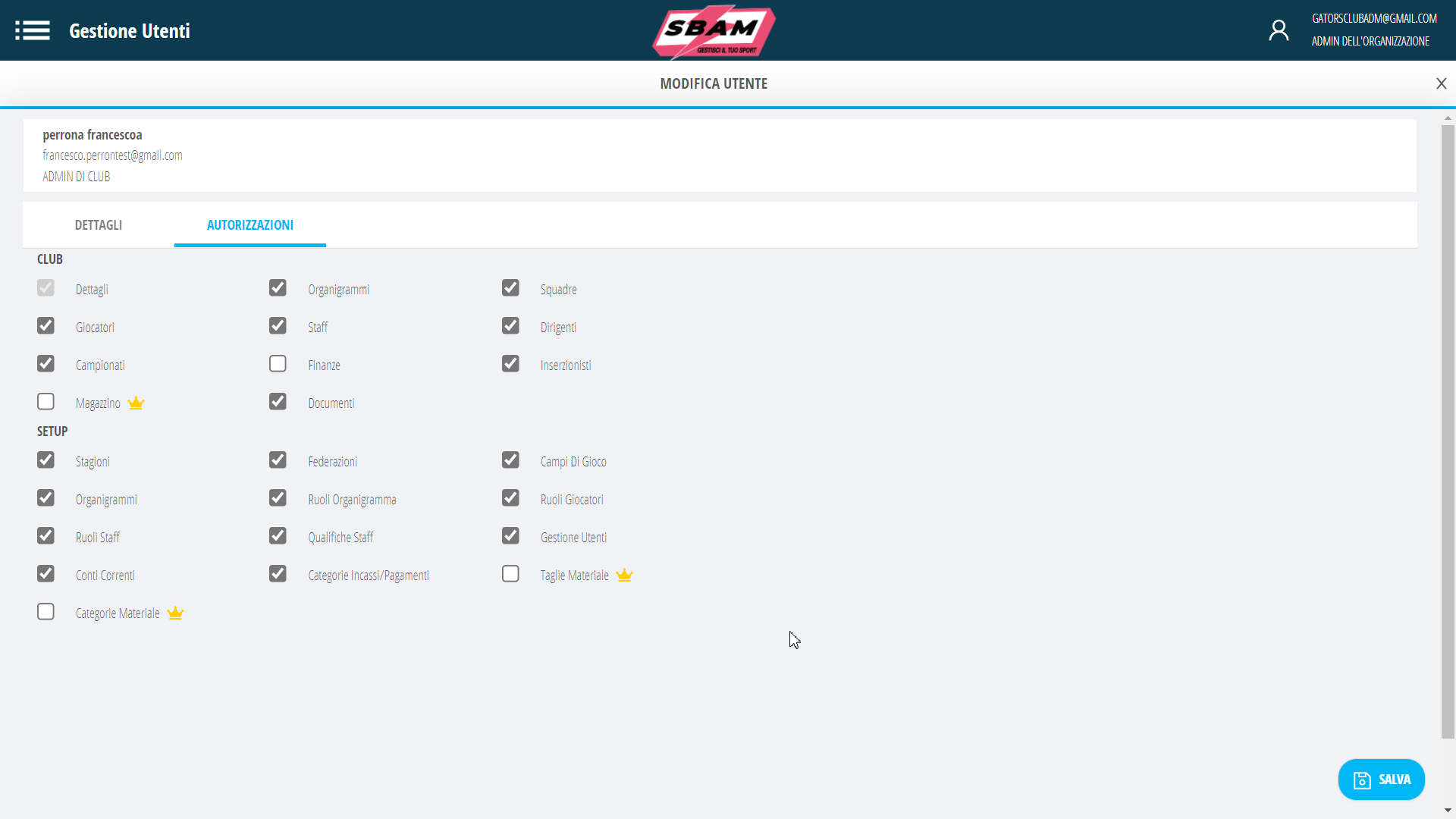The width and height of the screenshot is (1456, 819).
Task: Enable the Magazzino checkbox
Action: [45, 402]
